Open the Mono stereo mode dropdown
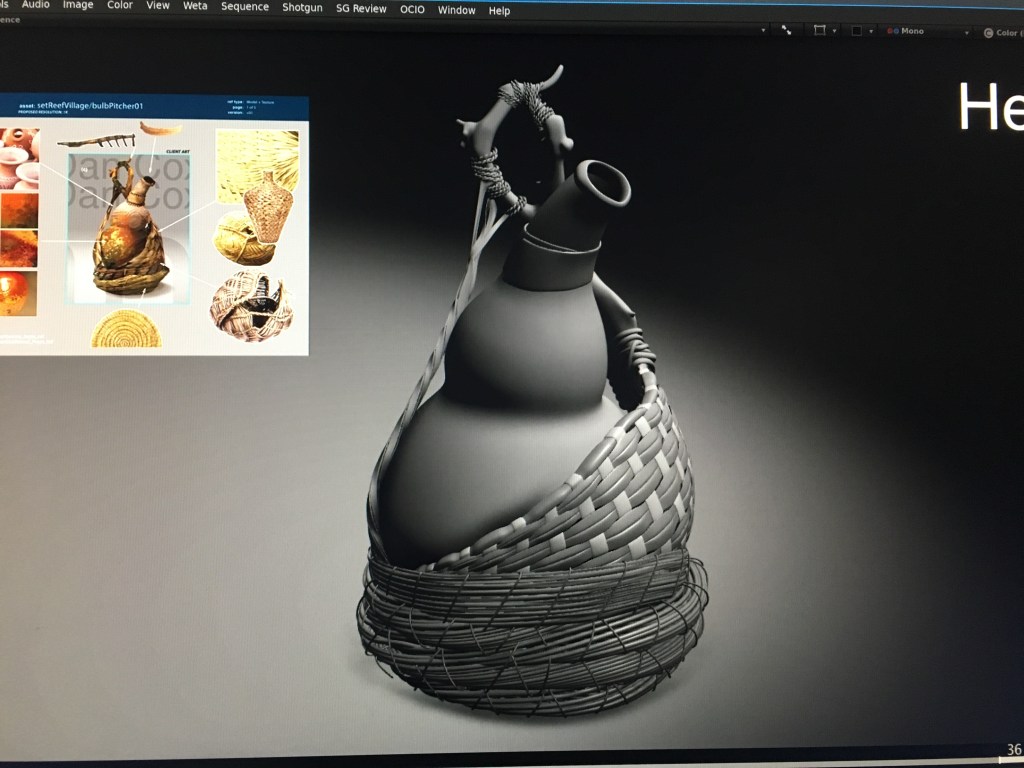The image size is (1024, 768). tap(966, 33)
